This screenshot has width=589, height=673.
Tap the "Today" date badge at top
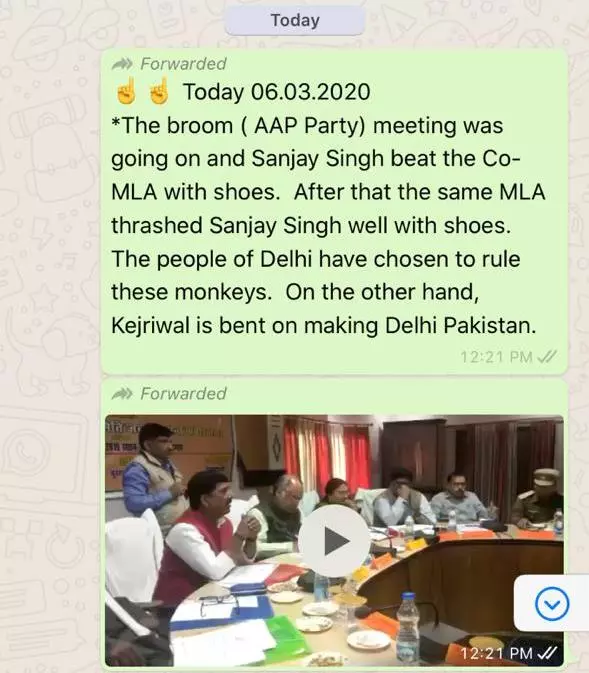pos(295,21)
